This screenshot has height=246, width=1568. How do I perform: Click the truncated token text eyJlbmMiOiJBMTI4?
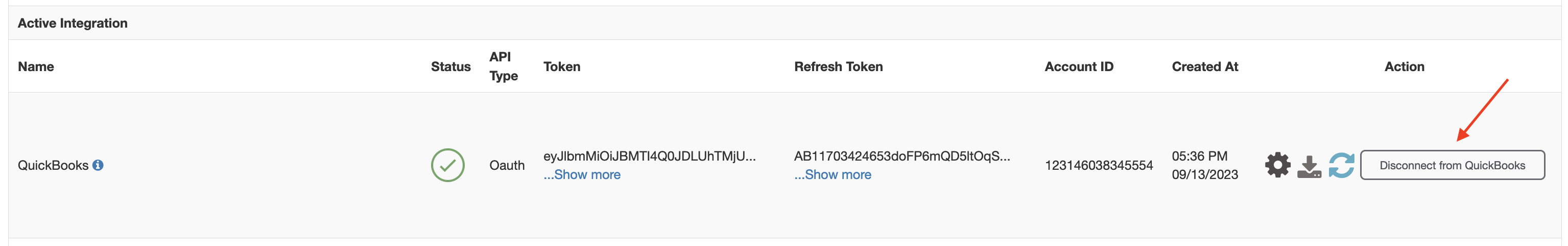tap(650, 156)
